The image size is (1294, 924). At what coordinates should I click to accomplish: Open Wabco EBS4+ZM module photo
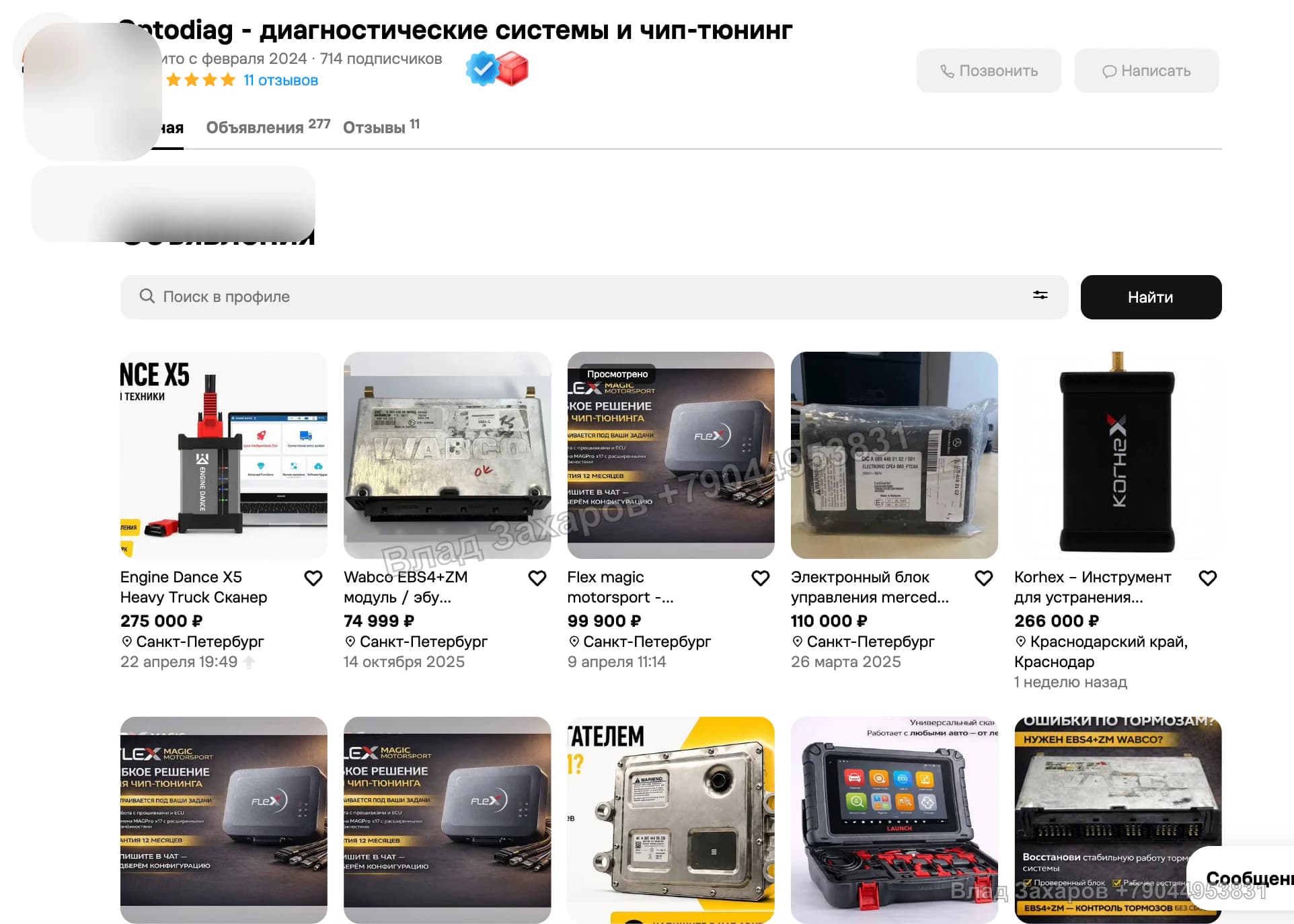(447, 455)
